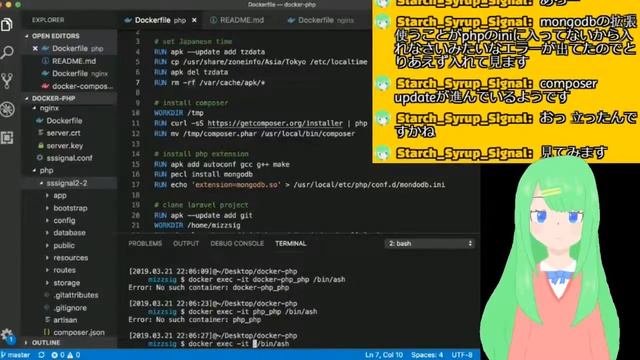Open the Search view in activity bar

coord(7,52)
